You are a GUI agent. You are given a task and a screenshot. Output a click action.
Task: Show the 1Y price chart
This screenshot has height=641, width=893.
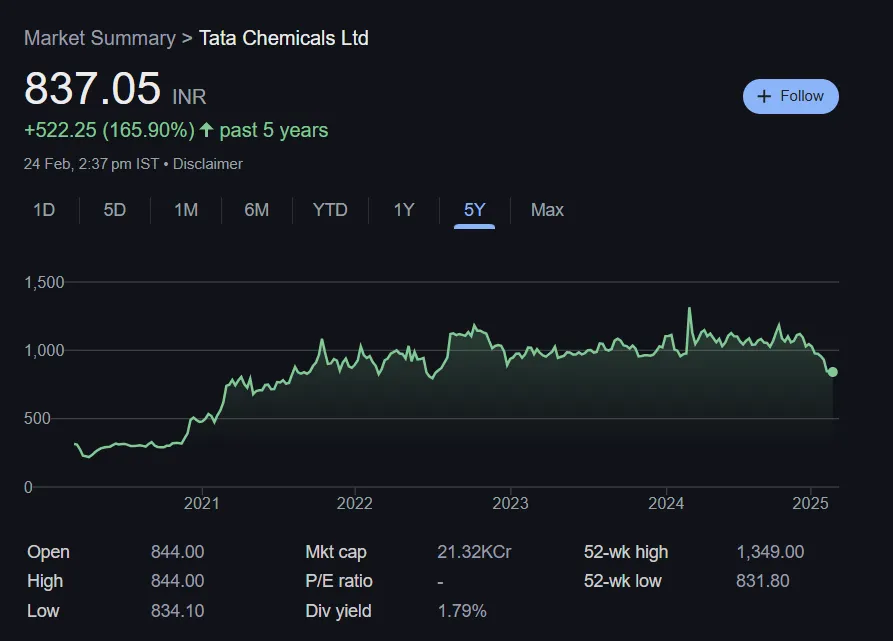(404, 210)
